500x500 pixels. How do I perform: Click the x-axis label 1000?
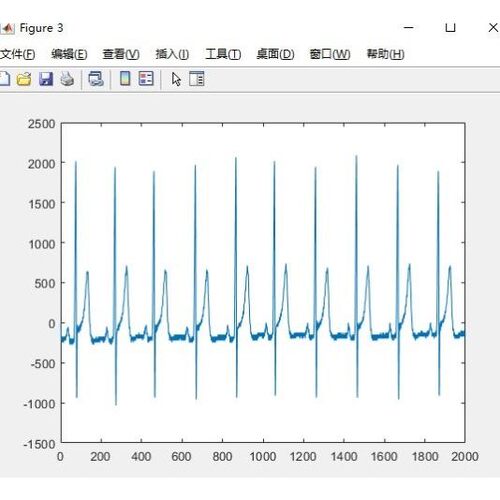(263, 457)
